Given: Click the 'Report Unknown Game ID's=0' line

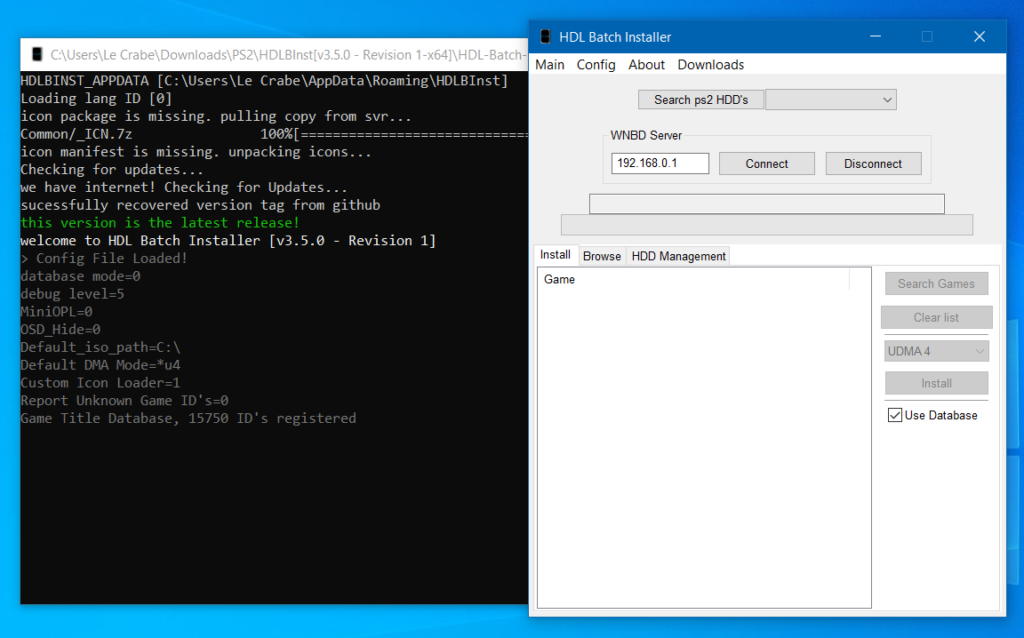Looking at the screenshot, I should click(x=124, y=400).
